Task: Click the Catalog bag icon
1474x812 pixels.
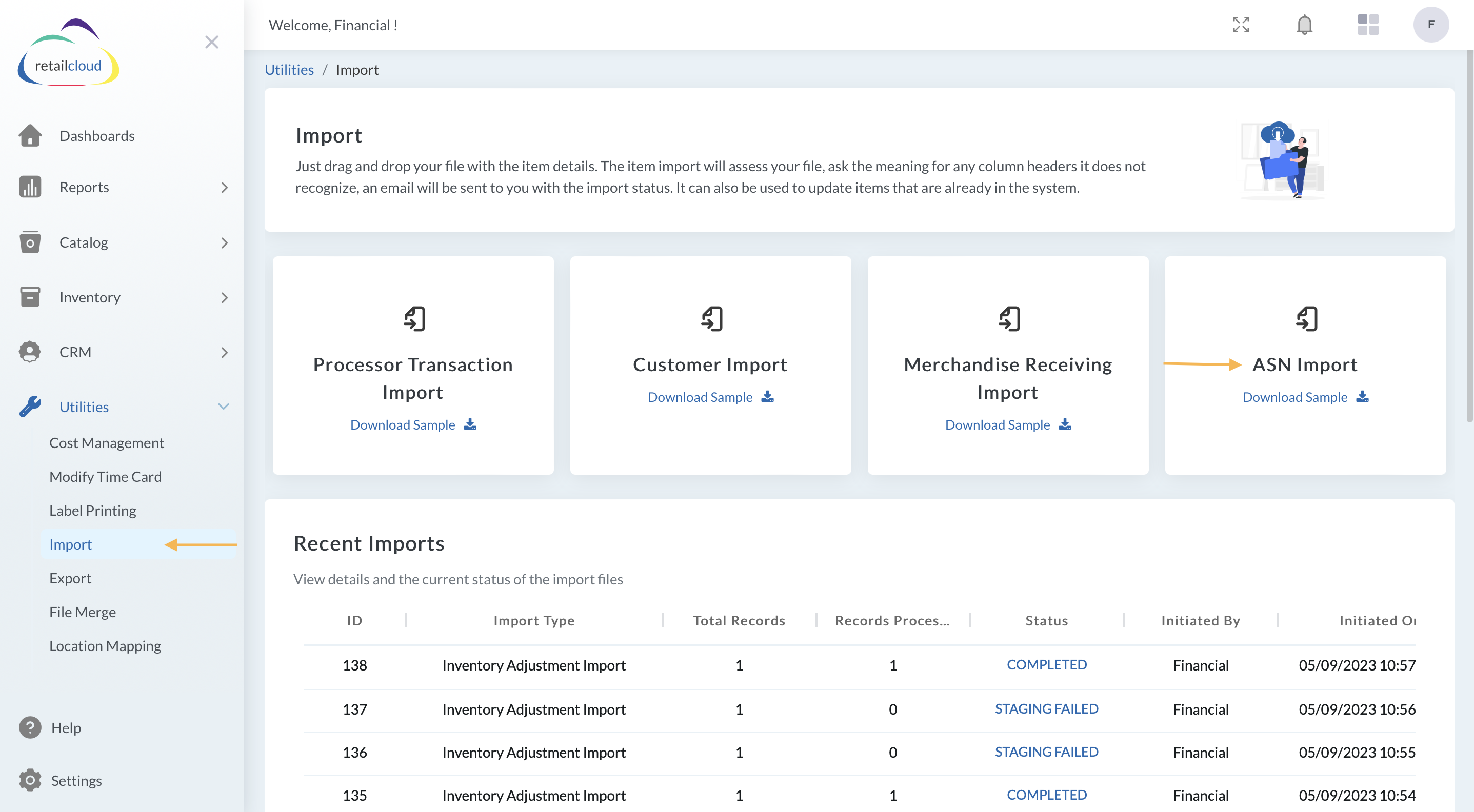Action: [x=30, y=242]
